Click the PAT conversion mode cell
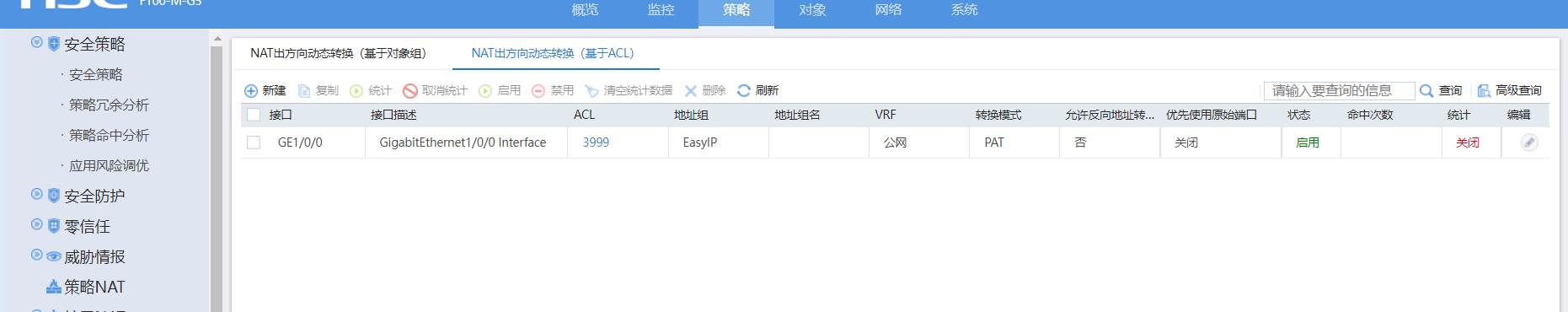 point(994,143)
